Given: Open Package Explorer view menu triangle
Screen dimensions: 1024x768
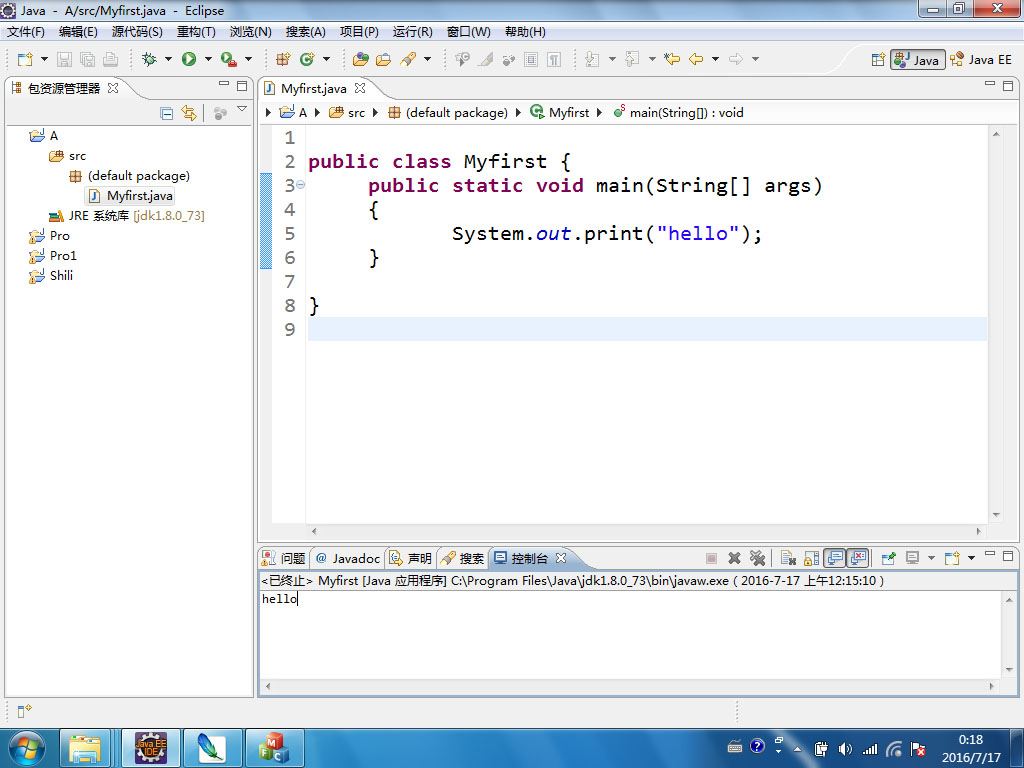Looking at the screenshot, I should (x=242, y=109).
